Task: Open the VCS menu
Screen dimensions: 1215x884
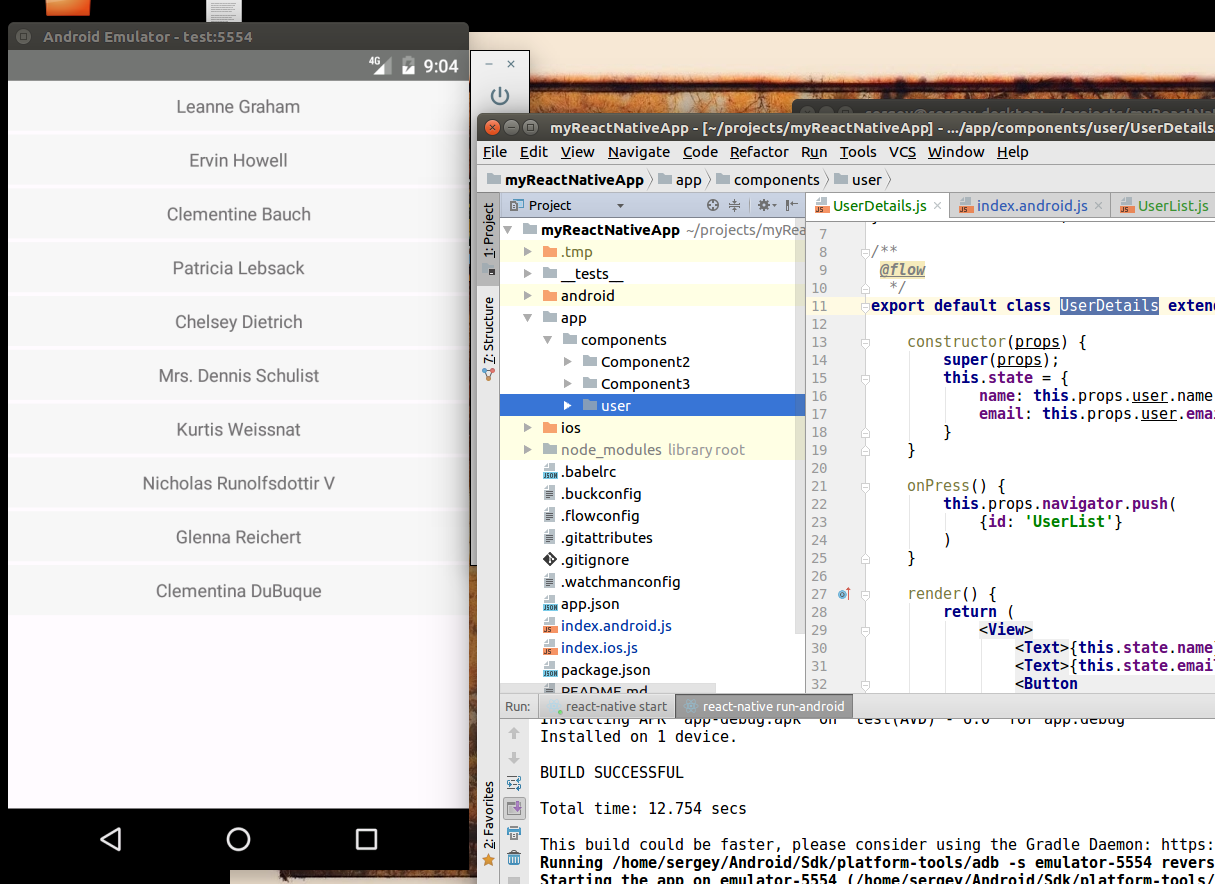Action: click(902, 152)
